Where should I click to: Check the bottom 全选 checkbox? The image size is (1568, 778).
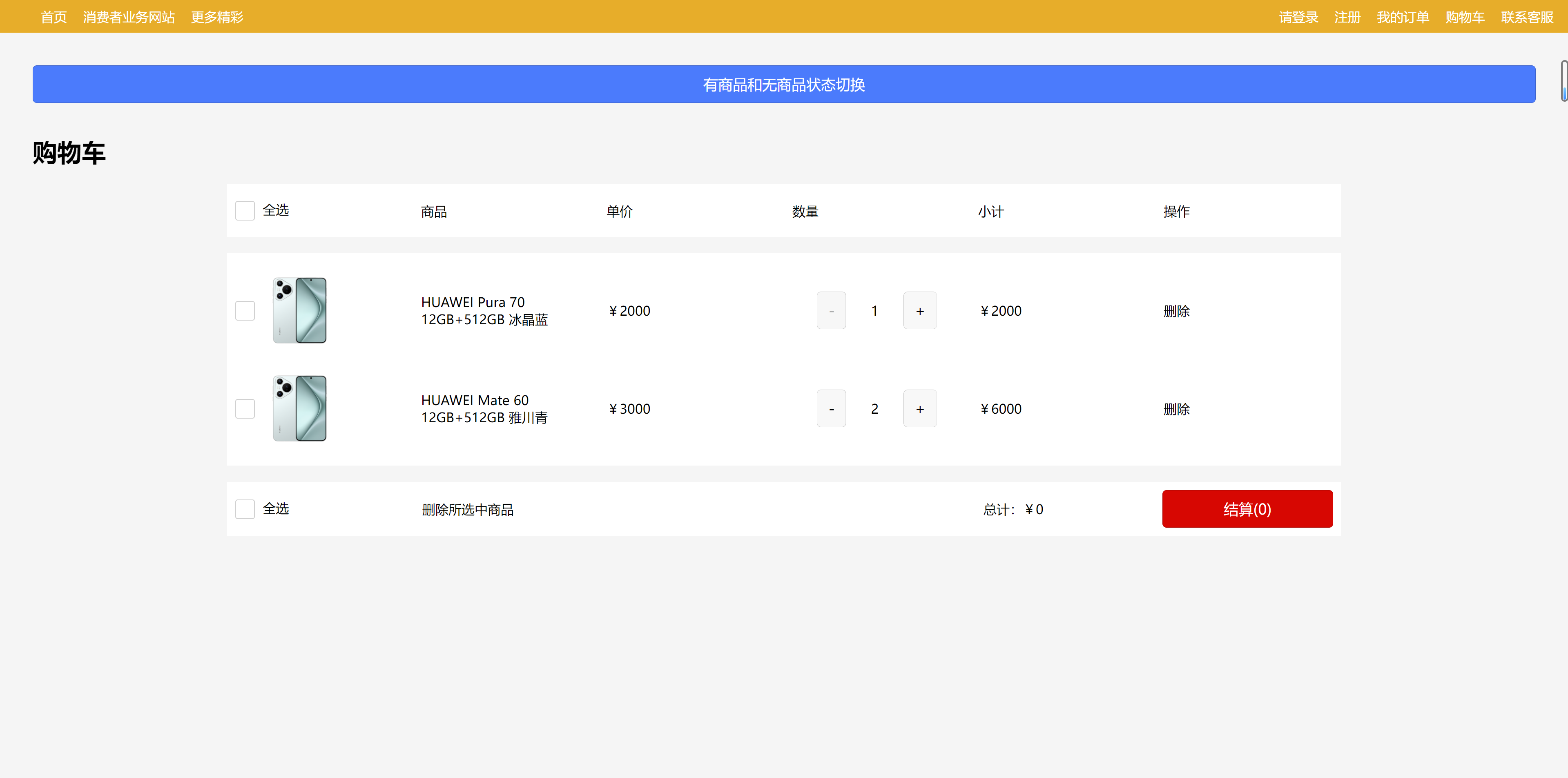point(245,509)
